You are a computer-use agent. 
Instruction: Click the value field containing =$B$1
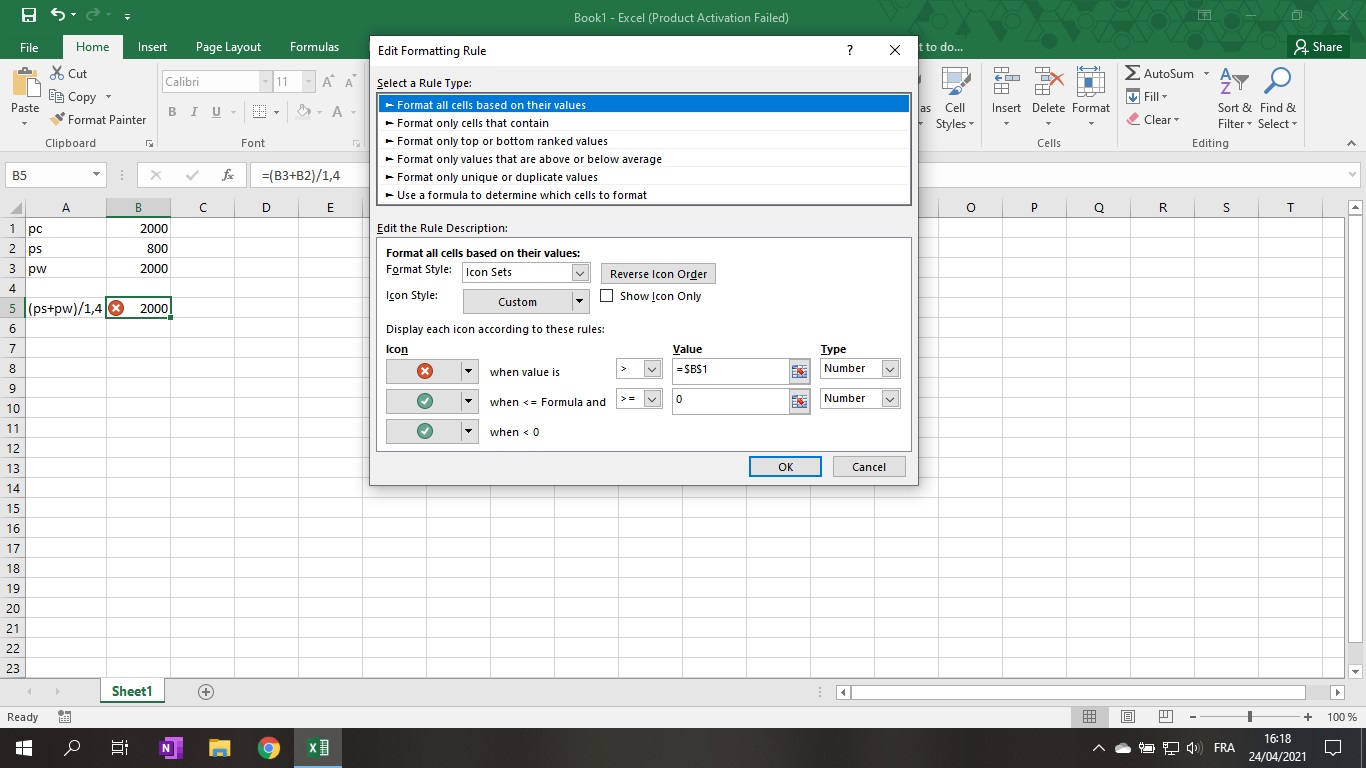click(731, 371)
